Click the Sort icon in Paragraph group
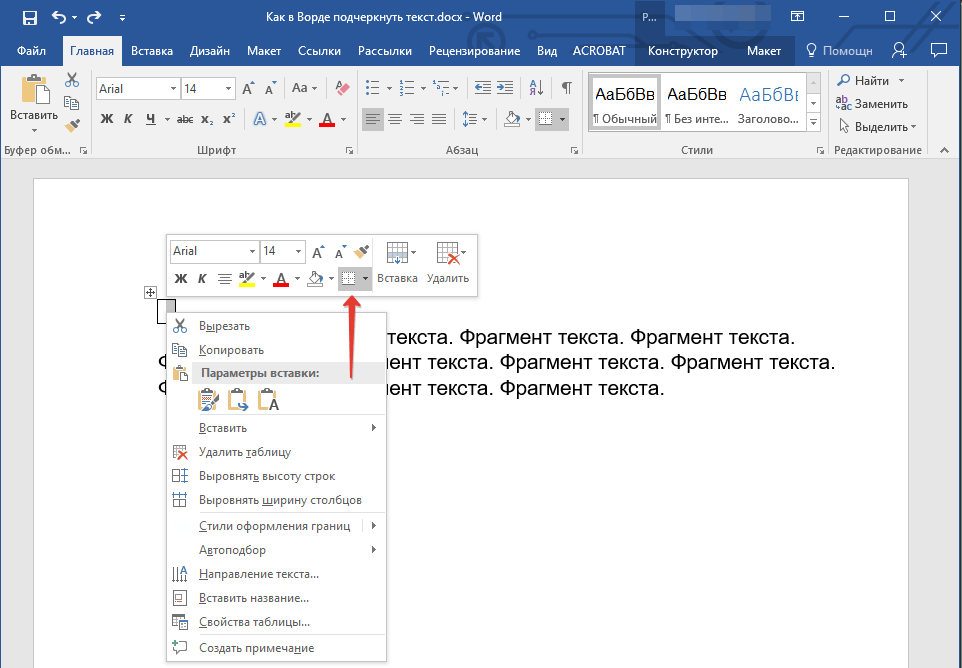This screenshot has height=668, width=962. (535, 89)
